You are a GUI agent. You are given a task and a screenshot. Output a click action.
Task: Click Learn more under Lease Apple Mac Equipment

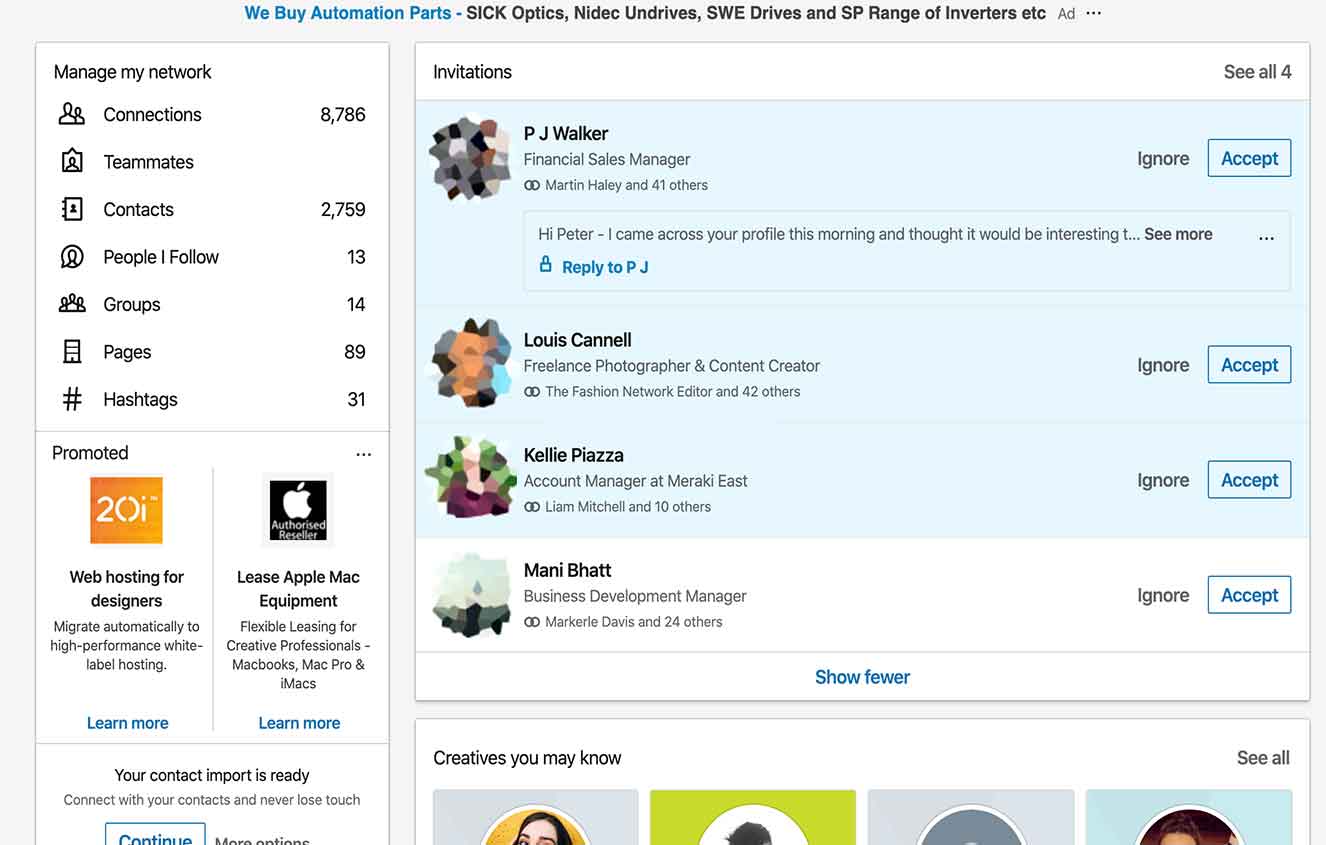point(299,723)
